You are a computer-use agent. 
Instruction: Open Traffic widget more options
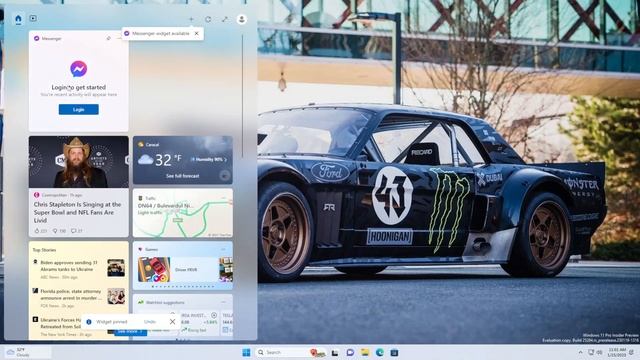coord(224,198)
